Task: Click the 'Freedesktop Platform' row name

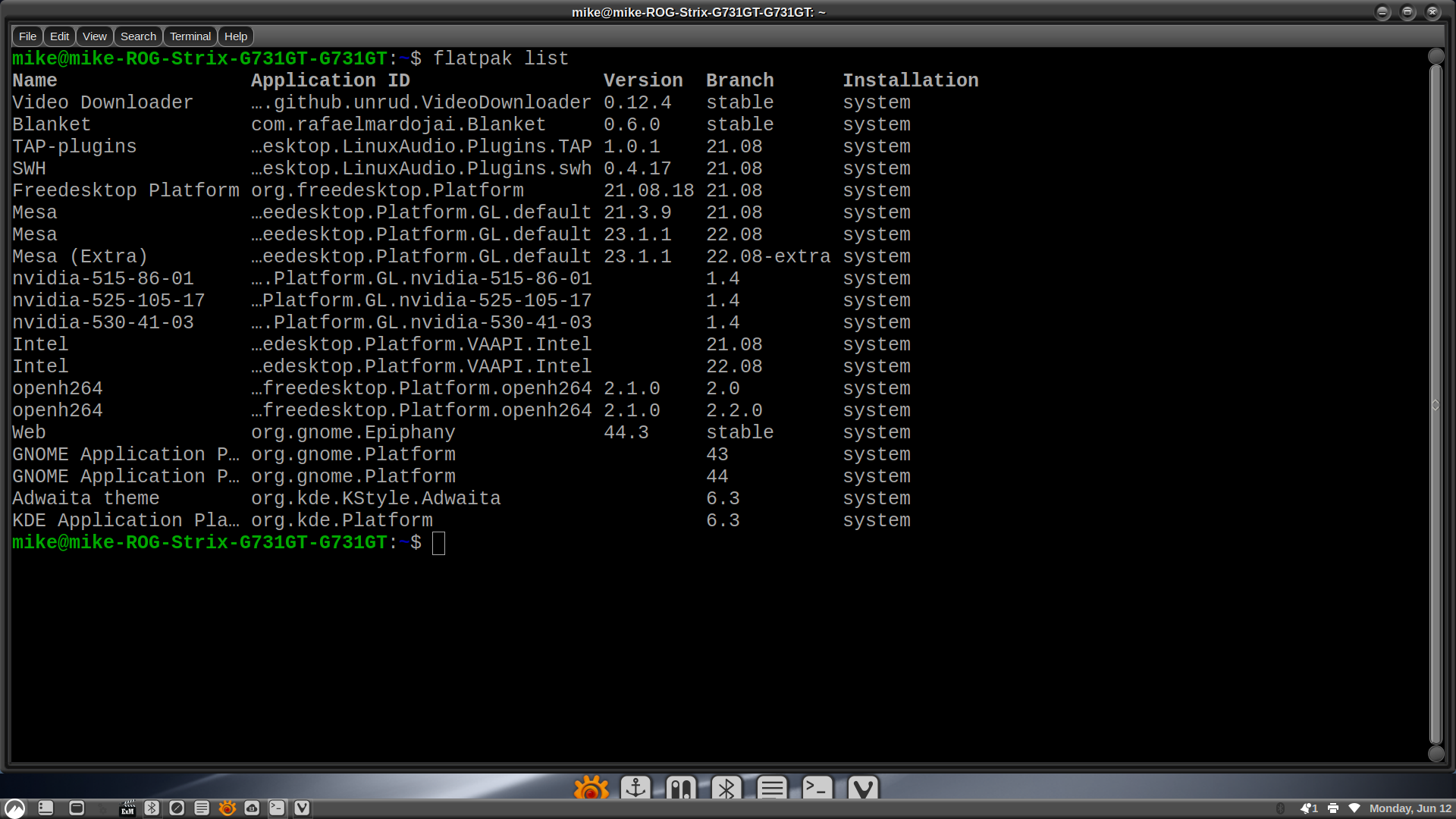Action: [x=126, y=191]
